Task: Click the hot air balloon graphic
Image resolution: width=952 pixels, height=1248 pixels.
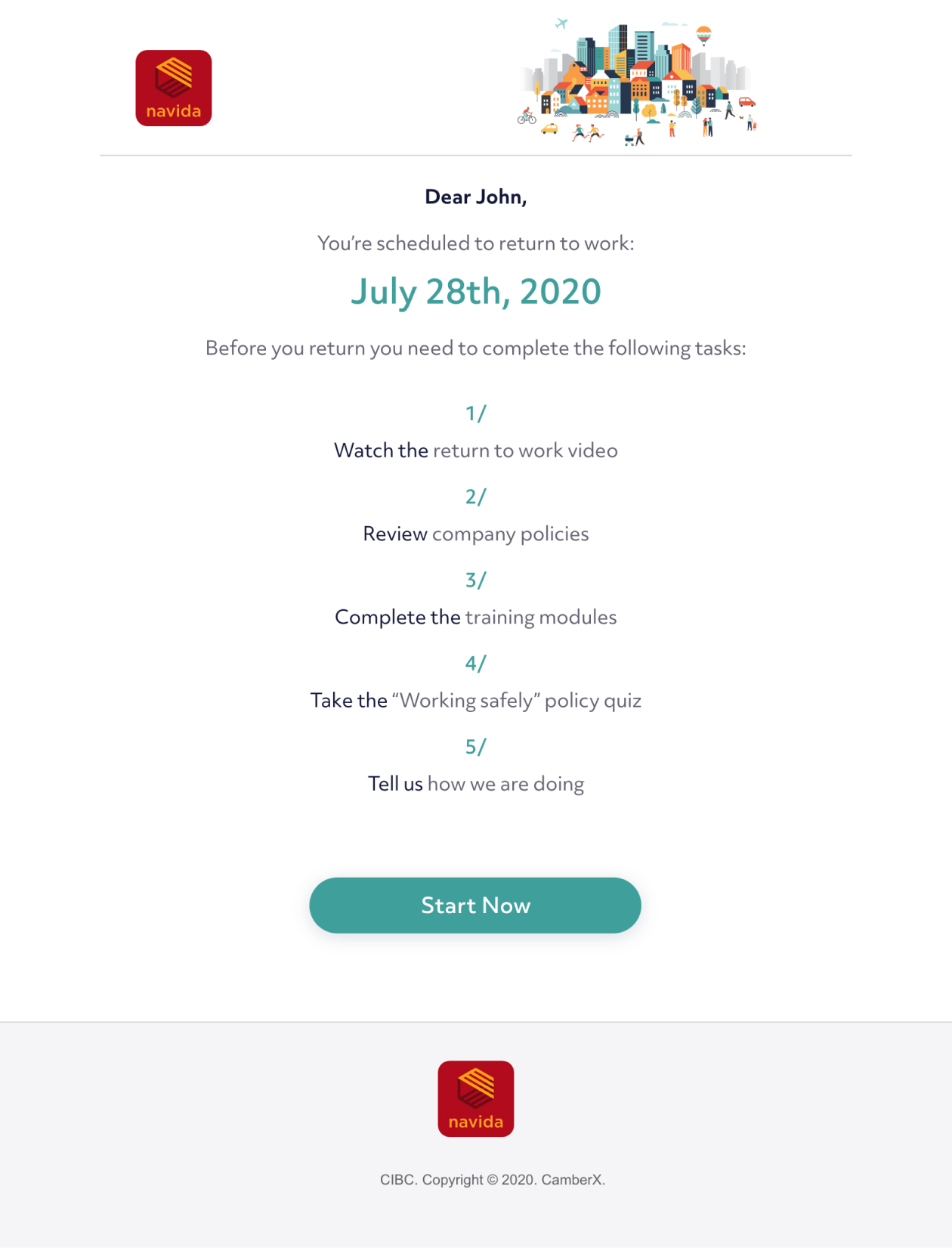Action: pos(704,36)
